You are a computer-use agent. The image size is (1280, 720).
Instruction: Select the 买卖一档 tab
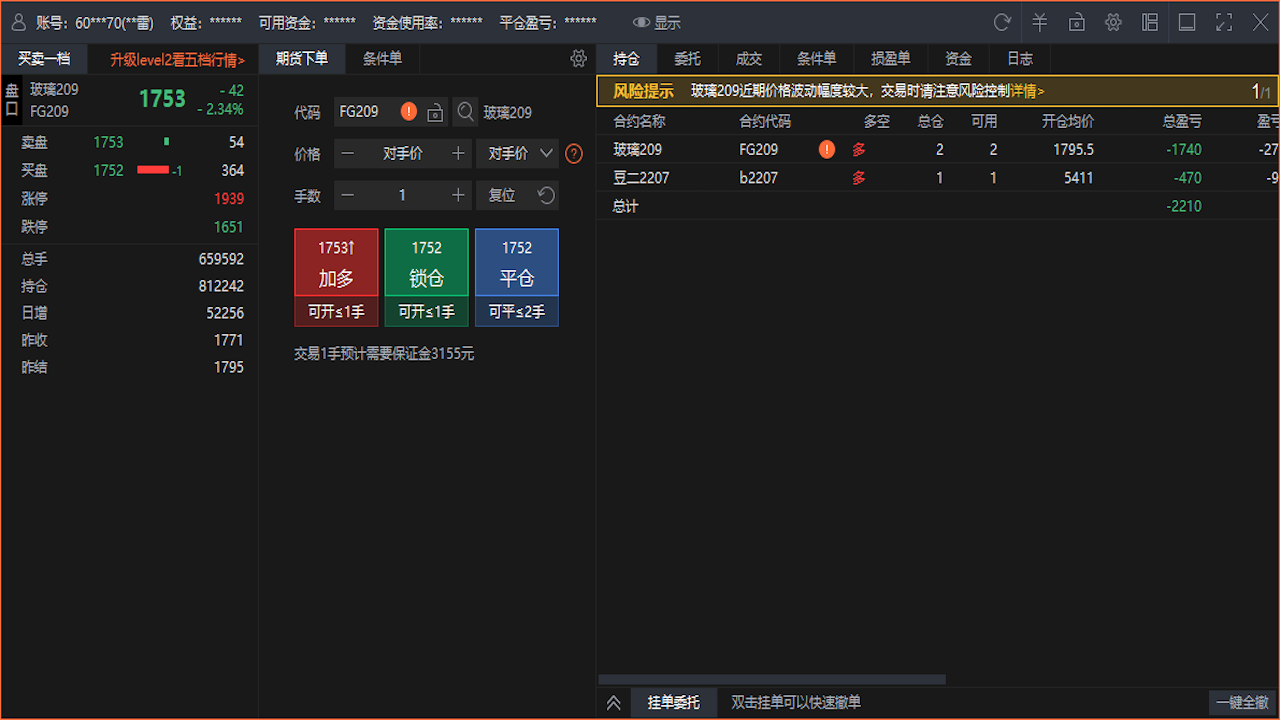point(44,59)
